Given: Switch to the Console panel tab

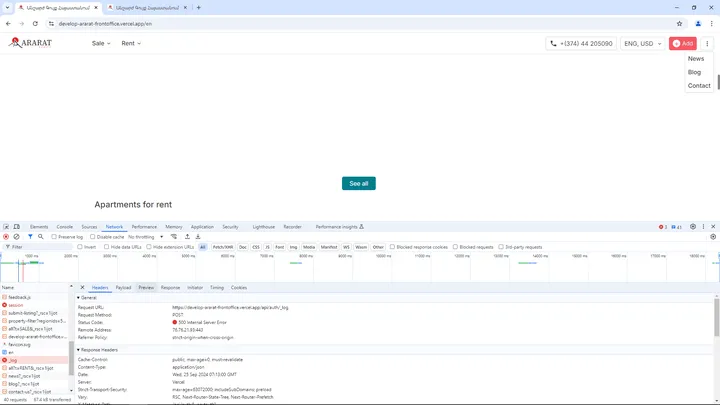Looking at the screenshot, I should point(64,227).
